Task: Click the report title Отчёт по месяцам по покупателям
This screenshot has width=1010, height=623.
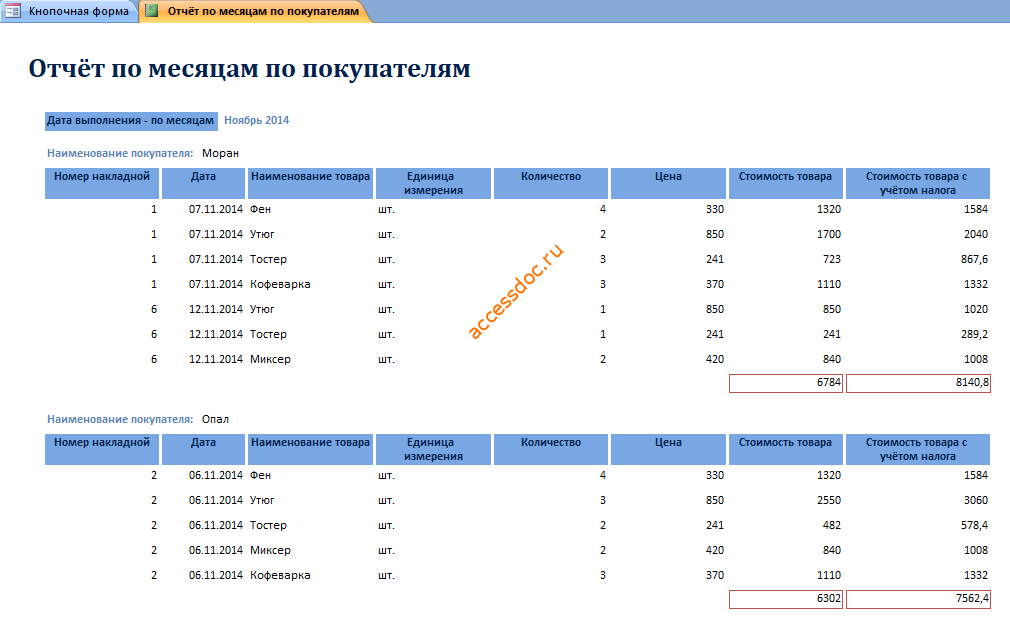Action: pos(249,68)
